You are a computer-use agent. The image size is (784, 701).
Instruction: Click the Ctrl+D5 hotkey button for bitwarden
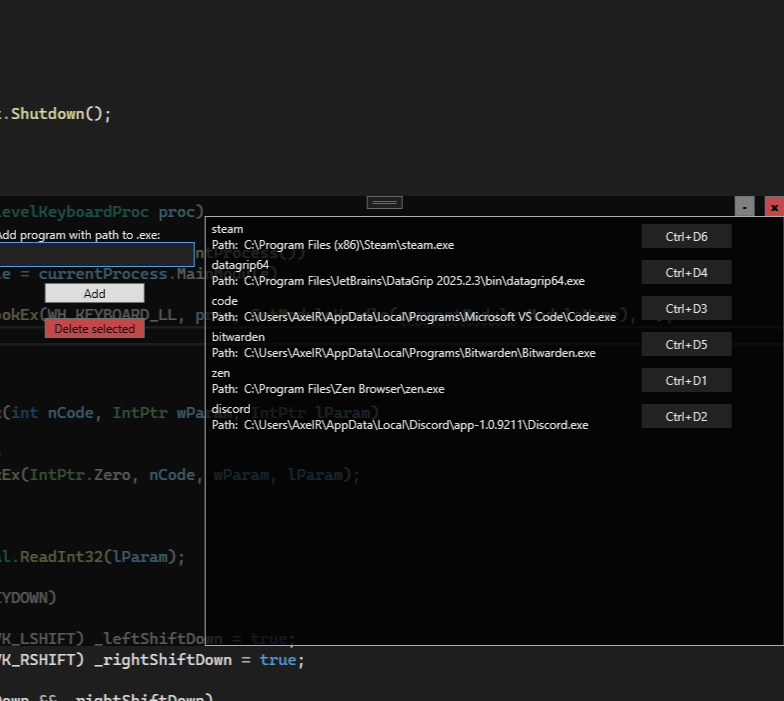pos(686,344)
